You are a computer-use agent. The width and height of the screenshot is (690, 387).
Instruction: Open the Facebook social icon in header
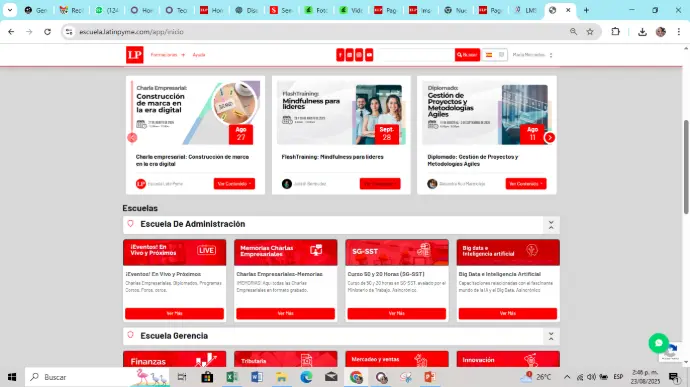coord(340,55)
